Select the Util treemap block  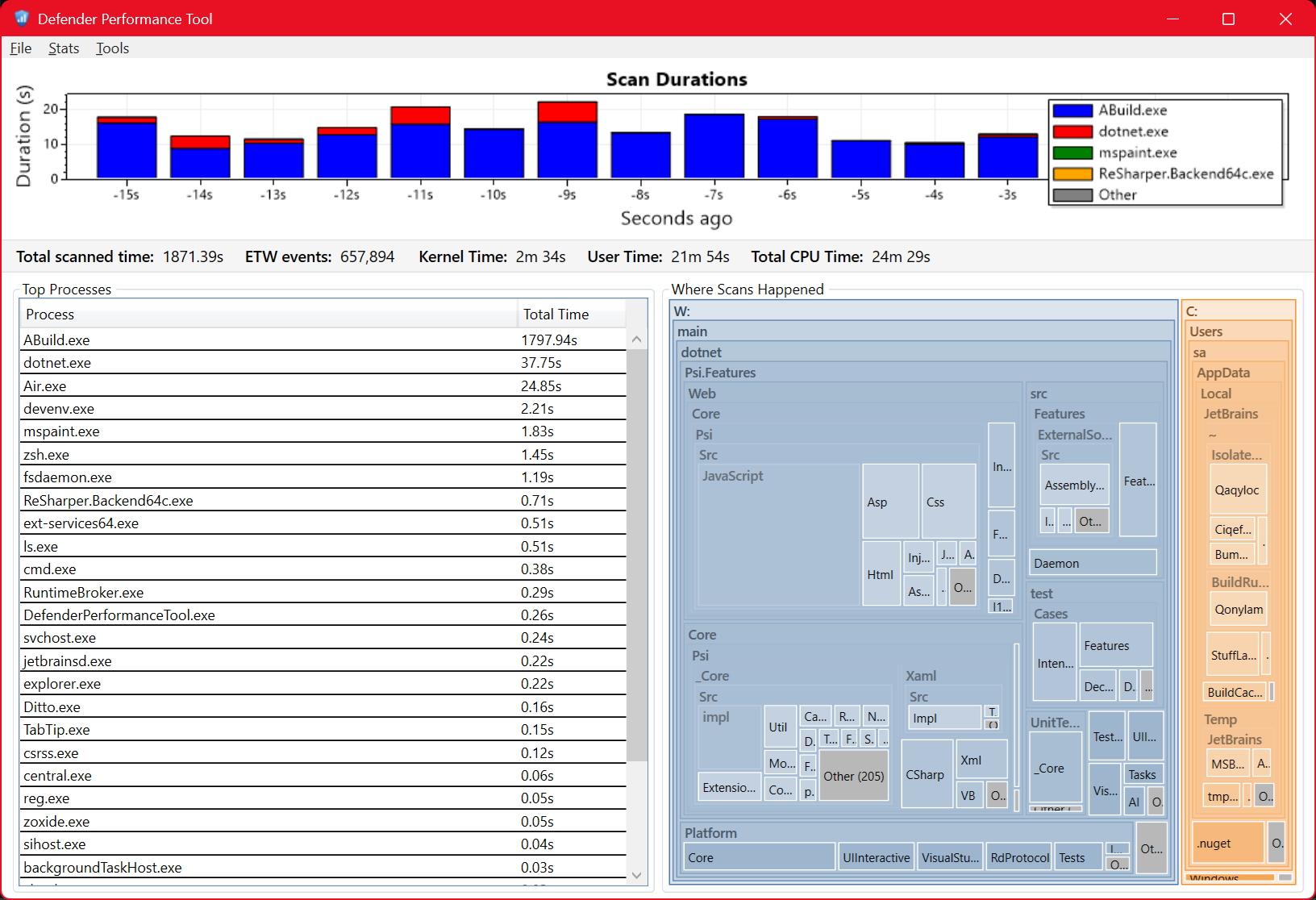pyautogui.click(x=779, y=727)
